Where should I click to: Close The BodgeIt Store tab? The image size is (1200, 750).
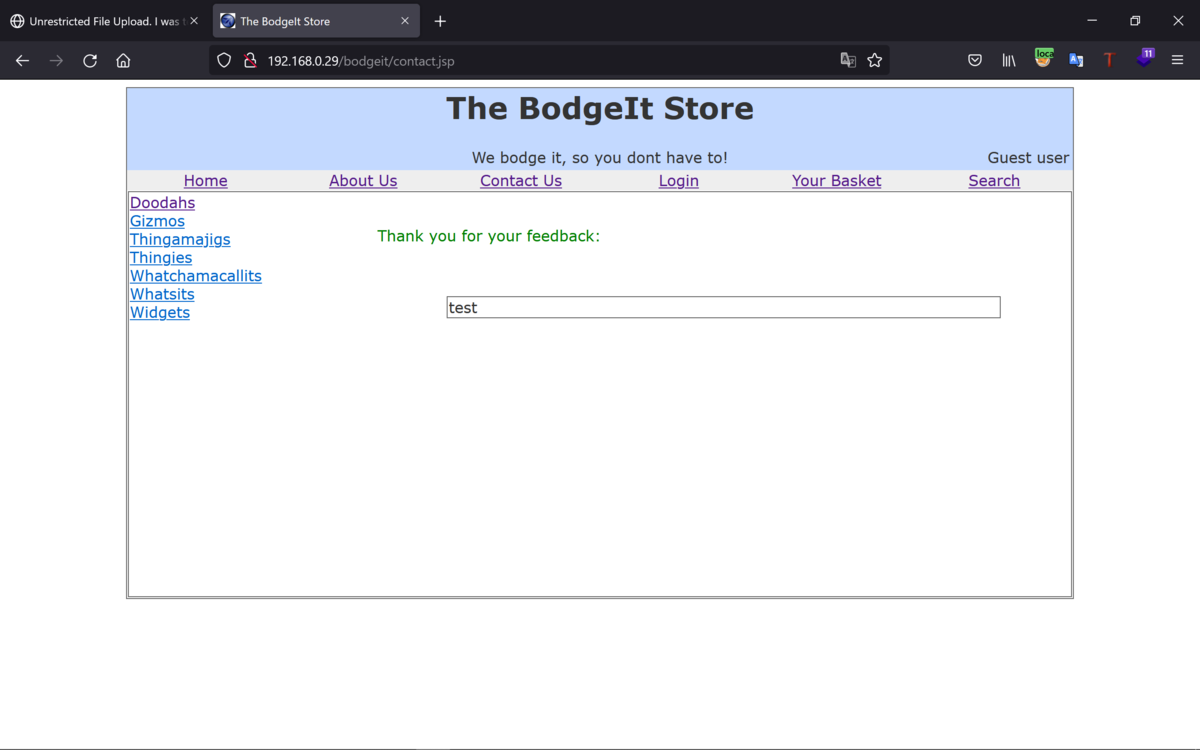tap(405, 21)
